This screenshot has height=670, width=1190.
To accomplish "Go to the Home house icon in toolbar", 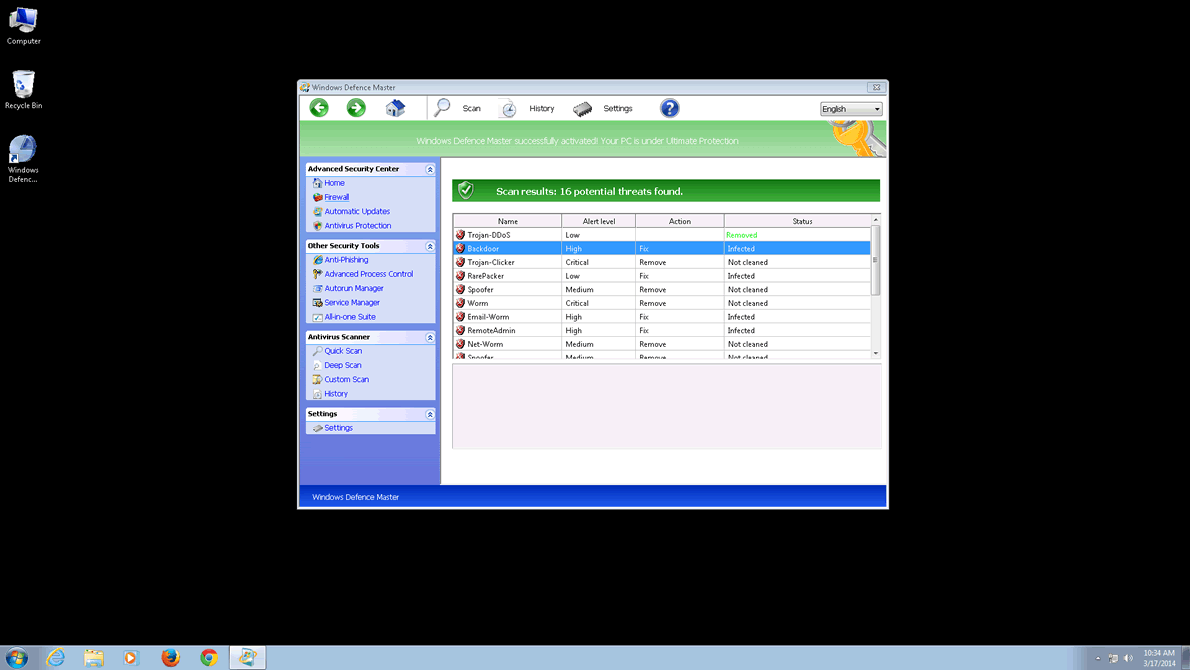I will click(395, 108).
